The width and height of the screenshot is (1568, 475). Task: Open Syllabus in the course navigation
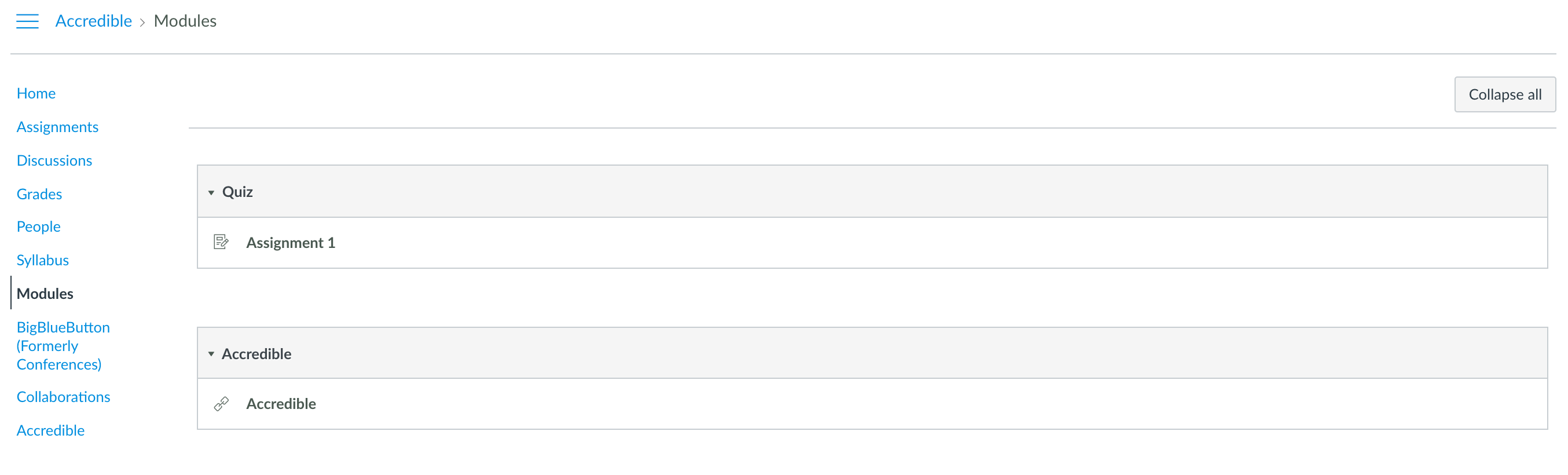point(43,260)
